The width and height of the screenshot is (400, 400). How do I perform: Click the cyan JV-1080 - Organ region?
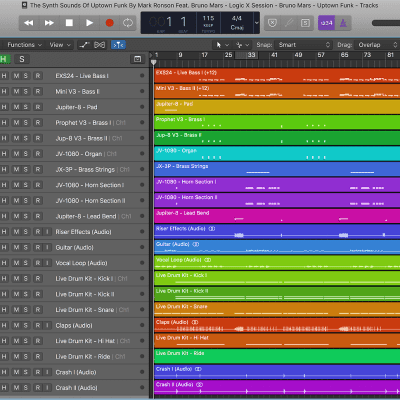click(x=277, y=154)
